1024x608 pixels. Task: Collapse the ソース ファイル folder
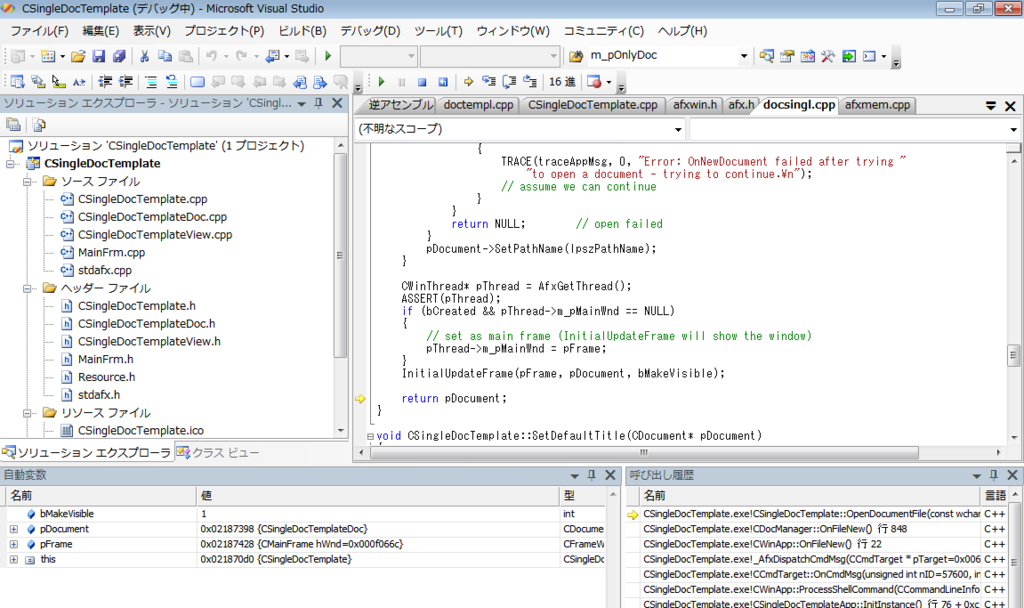(x=27, y=182)
